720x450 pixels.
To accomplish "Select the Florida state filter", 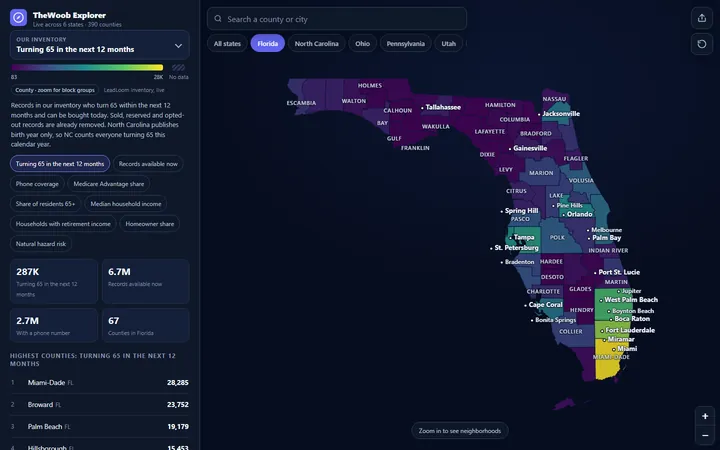I will (x=268, y=44).
